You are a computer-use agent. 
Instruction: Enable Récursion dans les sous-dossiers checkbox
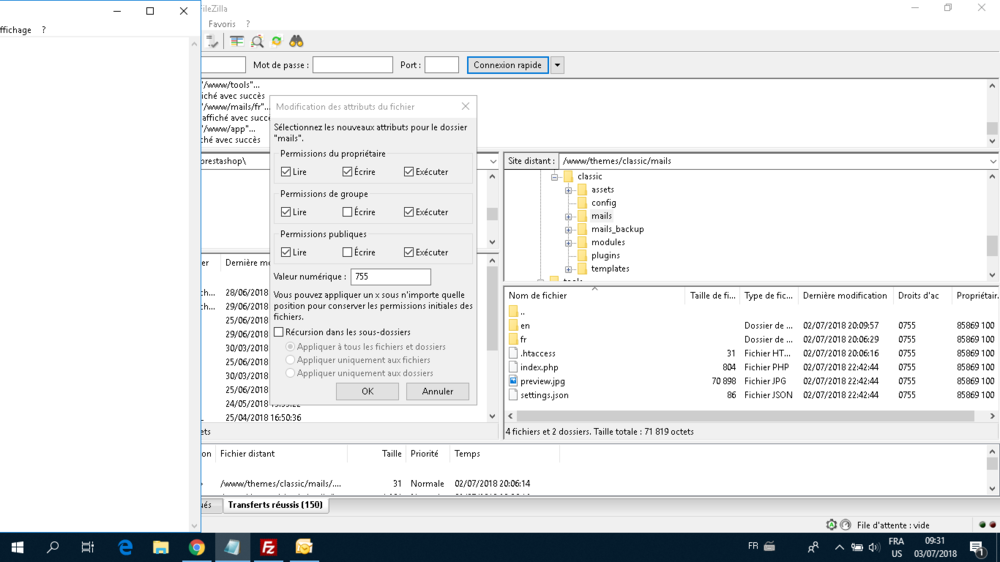pos(279,332)
